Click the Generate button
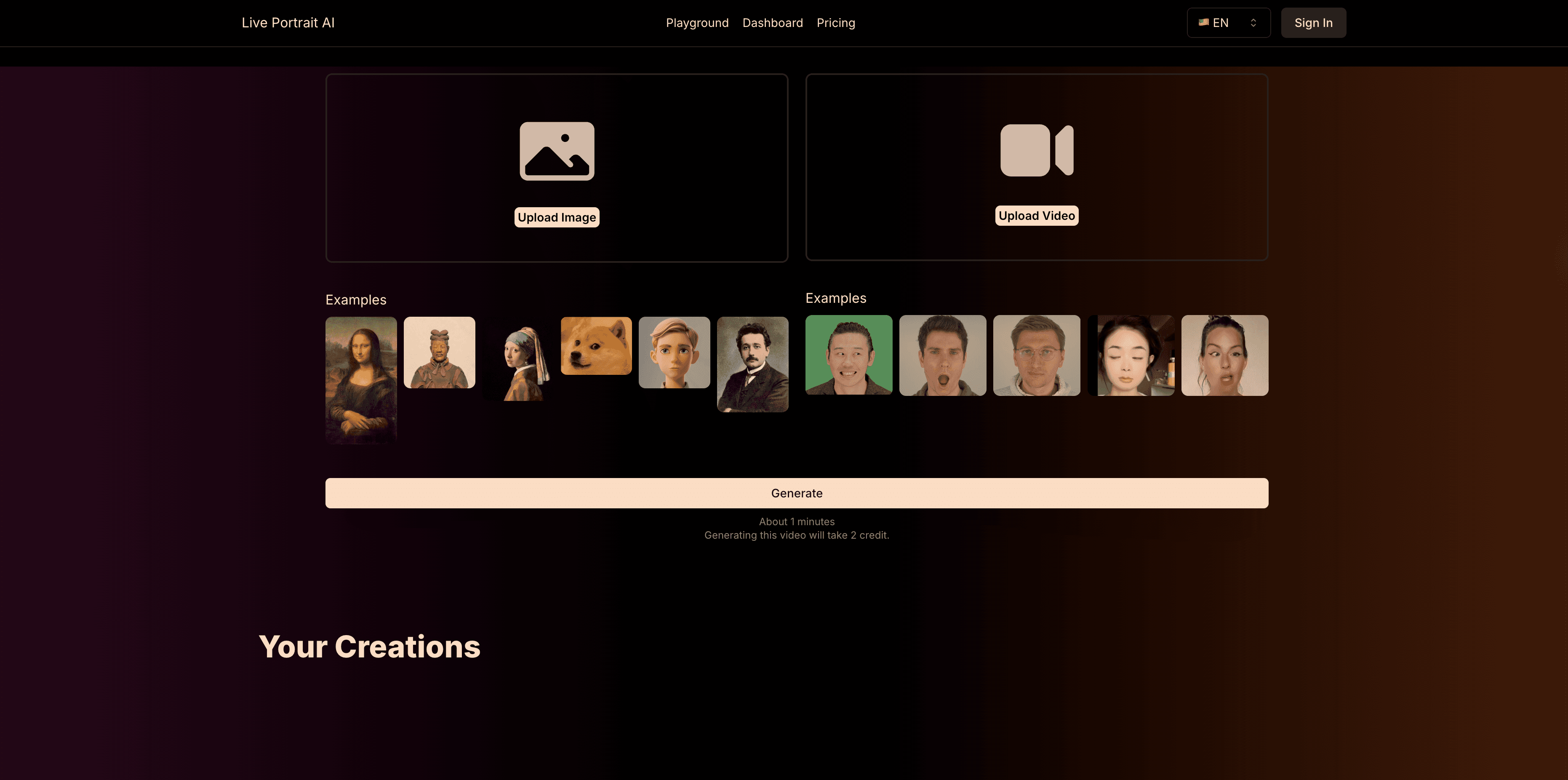 click(796, 493)
